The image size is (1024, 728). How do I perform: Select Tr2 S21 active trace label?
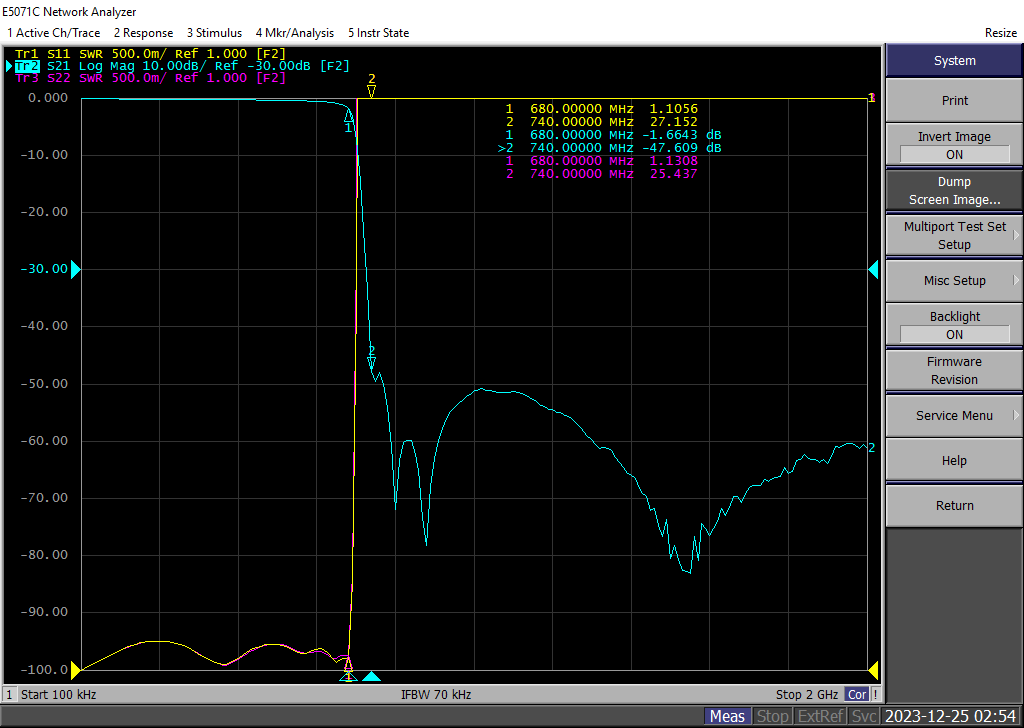pyautogui.click(x=27, y=66)
